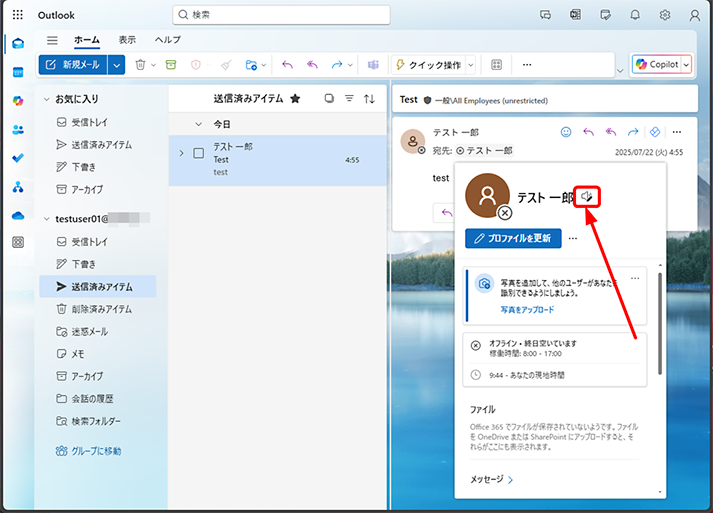This screenshot has height=513, width=713.
Task: Click プロファイルを更新 button
Action: click(x=513, y=238)
